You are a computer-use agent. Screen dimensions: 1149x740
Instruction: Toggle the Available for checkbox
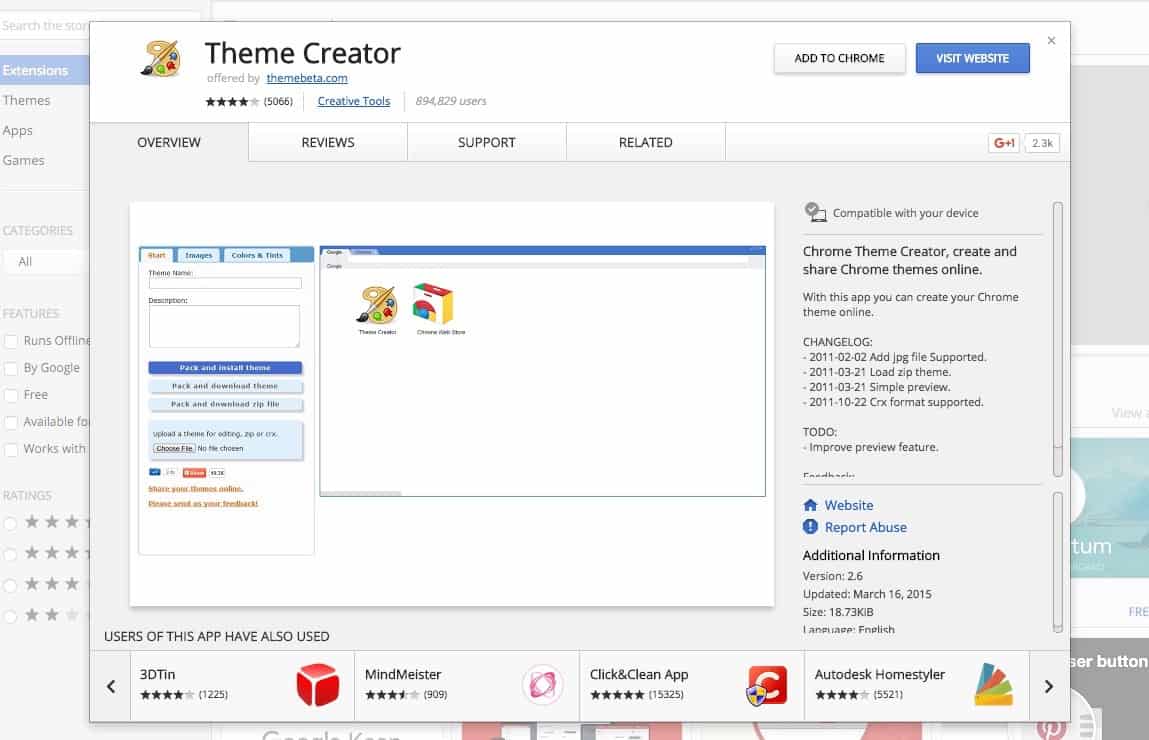[11, 422]
